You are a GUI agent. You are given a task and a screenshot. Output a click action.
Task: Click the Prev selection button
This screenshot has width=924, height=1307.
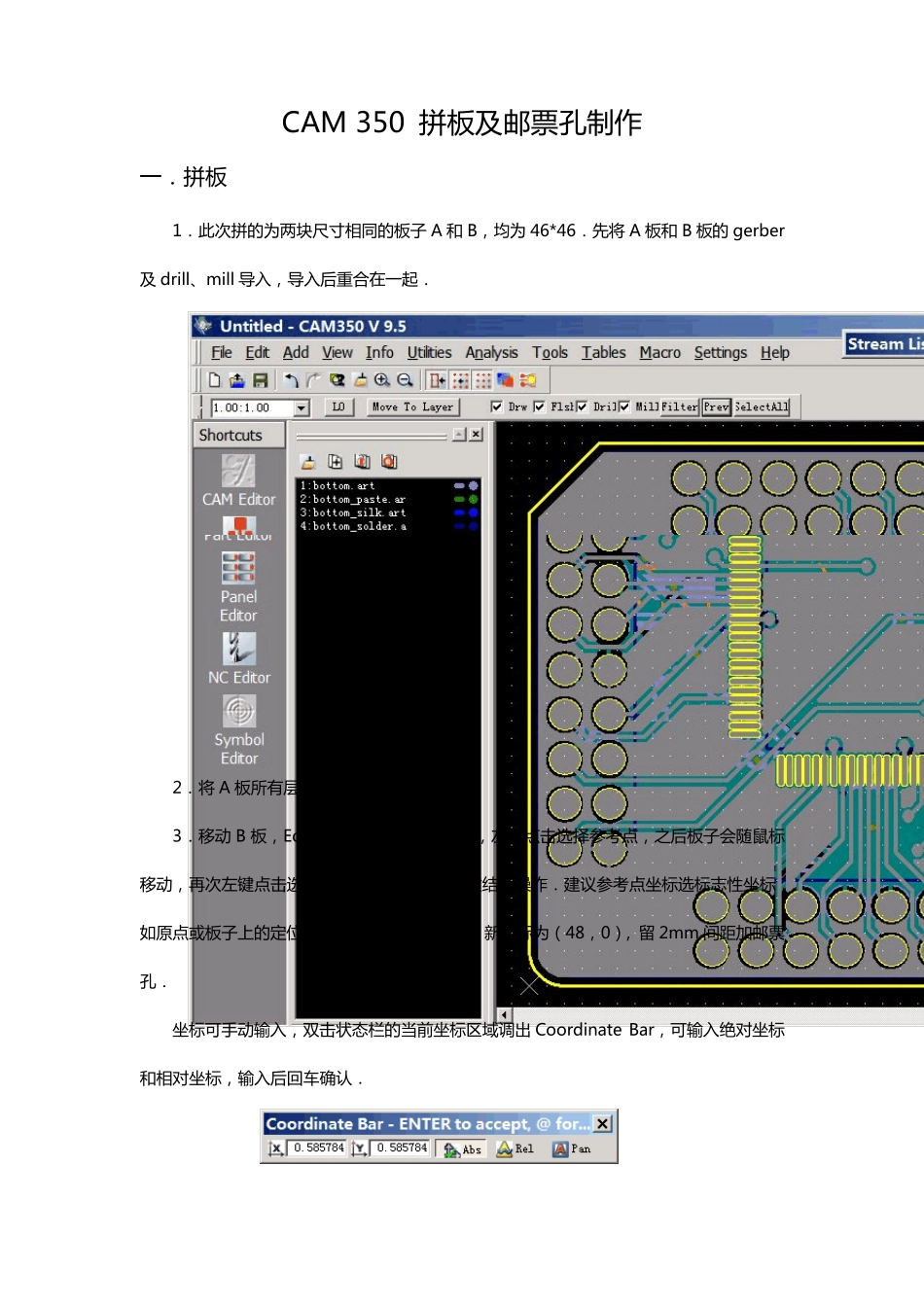click(716, 406)
